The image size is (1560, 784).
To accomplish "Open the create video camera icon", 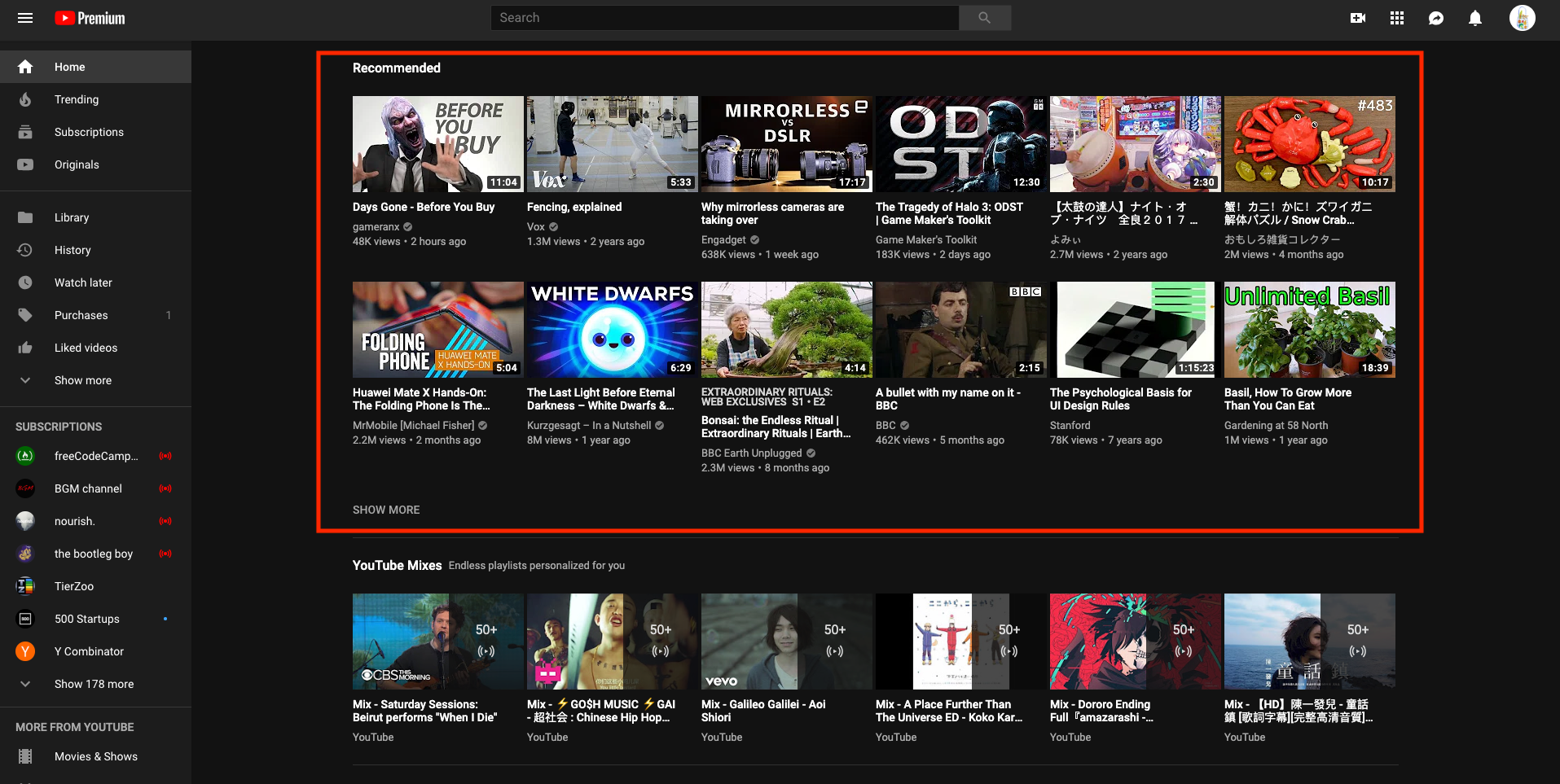I will pyautogui.click(x=1358, y=18).
